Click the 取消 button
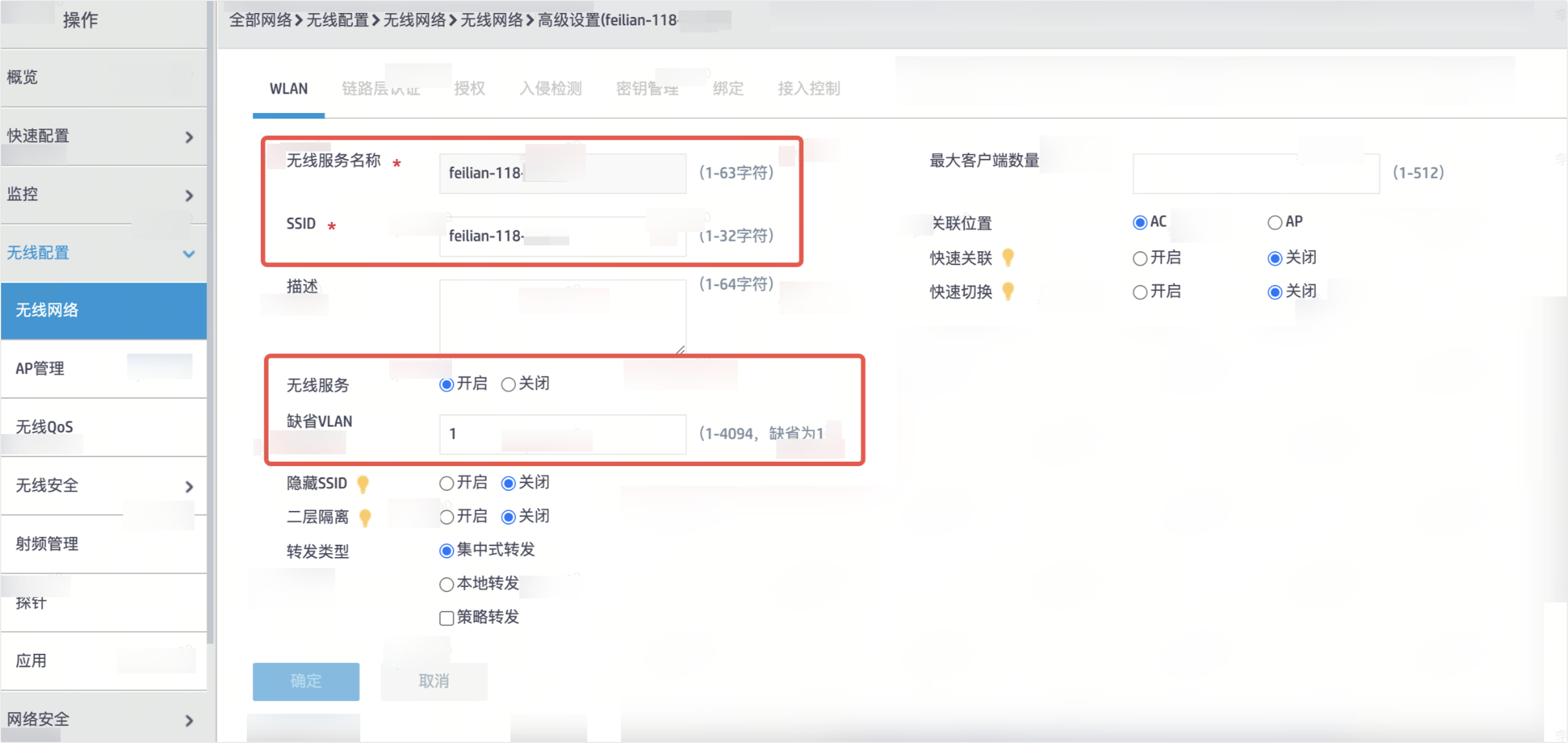The width and height of the screenshot is (1568, 743). coord(434,682)
